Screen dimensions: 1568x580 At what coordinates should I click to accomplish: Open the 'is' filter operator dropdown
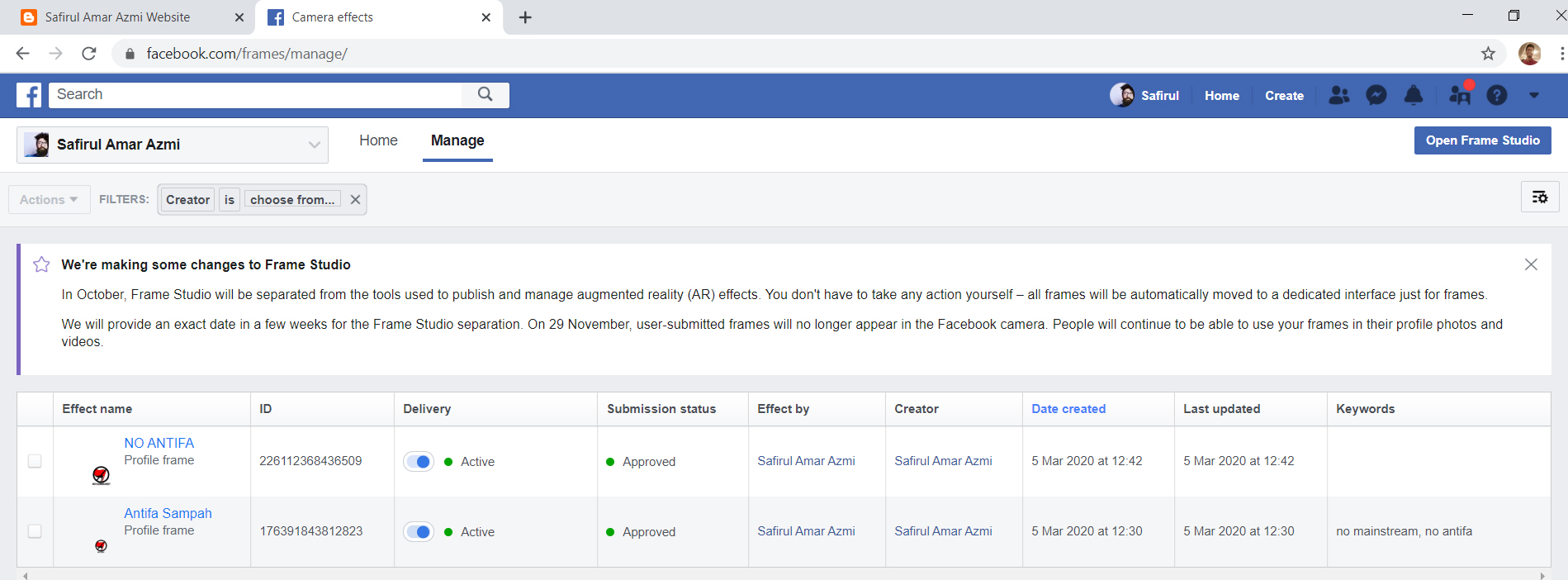pyautogui.click(x=230, y=200)
